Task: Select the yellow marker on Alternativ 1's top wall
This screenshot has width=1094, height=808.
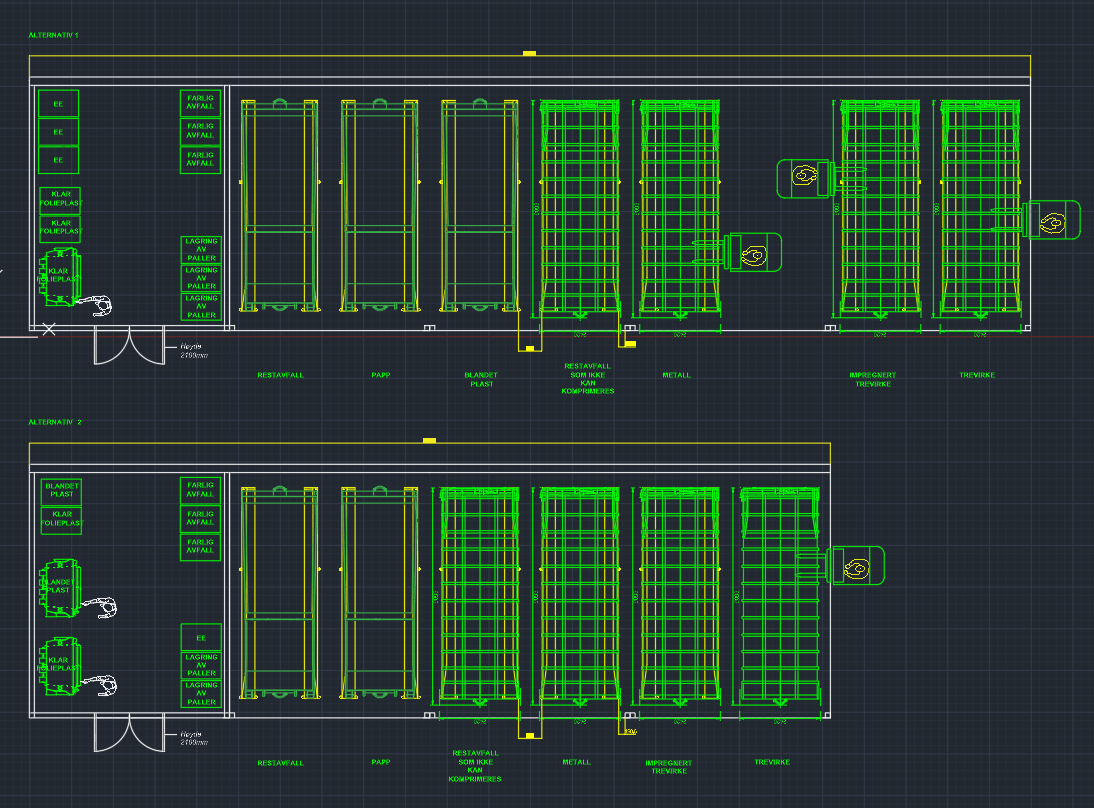Action: tap(529, 53)
